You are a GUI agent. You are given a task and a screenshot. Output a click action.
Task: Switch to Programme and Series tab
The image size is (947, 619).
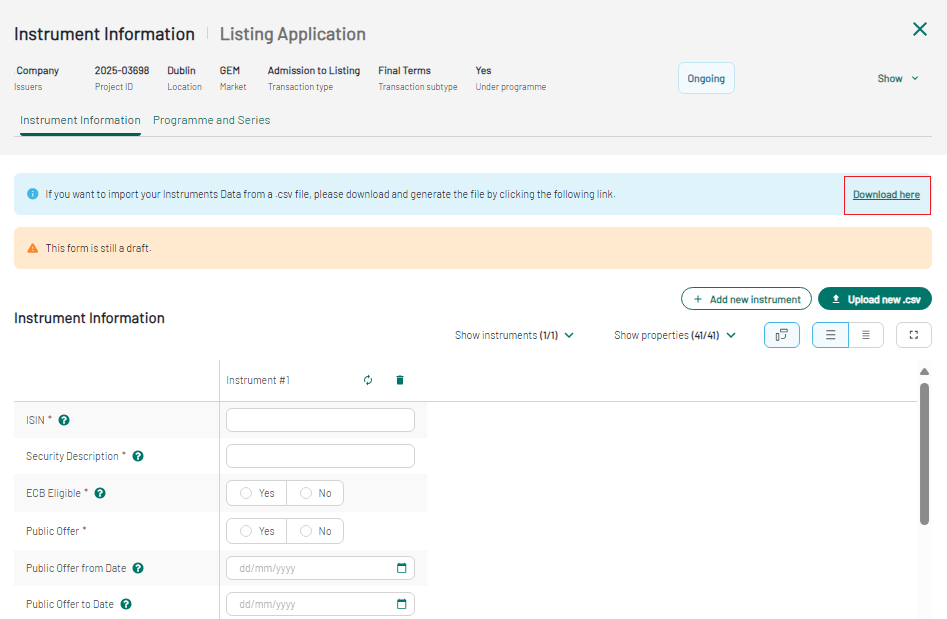211,120
